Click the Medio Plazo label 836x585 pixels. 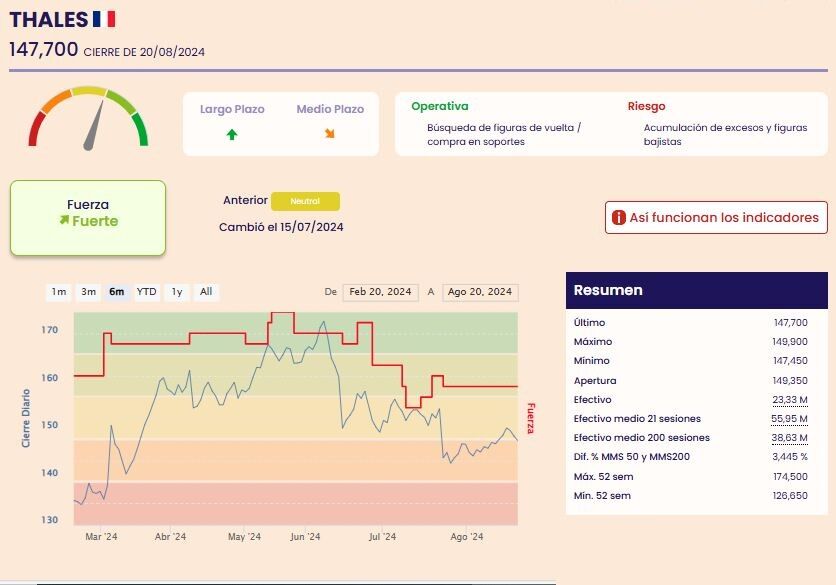[x=330, y=109]
